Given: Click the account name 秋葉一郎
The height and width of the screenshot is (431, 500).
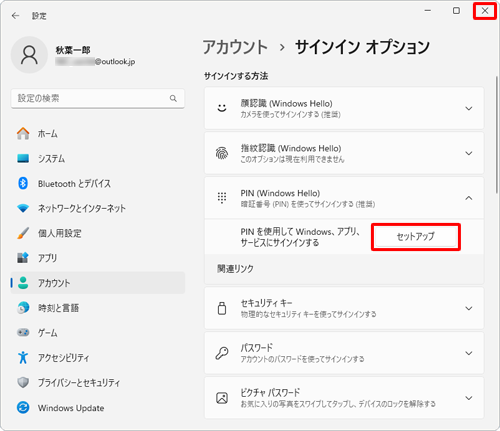Looking at the screenshot, I should tap(73, 50).
